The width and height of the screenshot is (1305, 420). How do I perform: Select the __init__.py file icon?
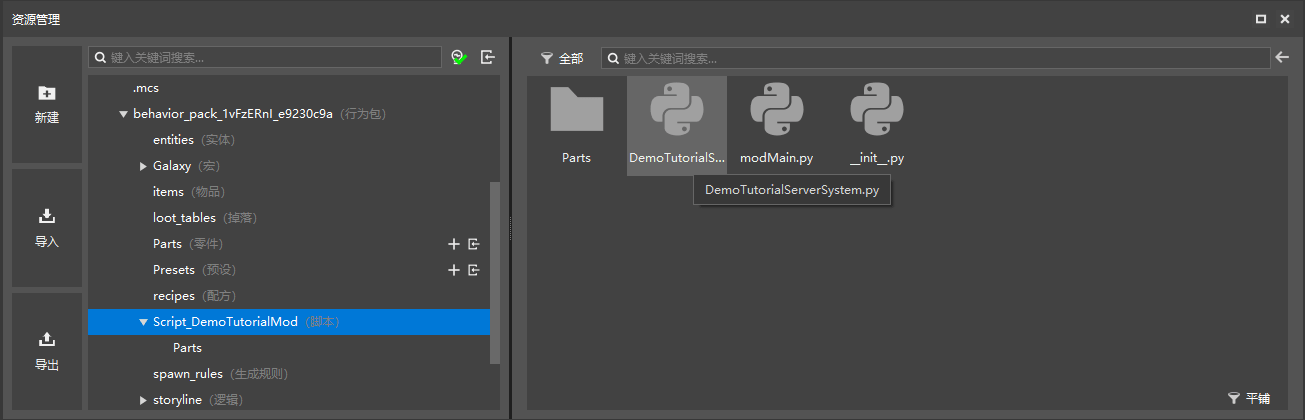pos(877,110)
